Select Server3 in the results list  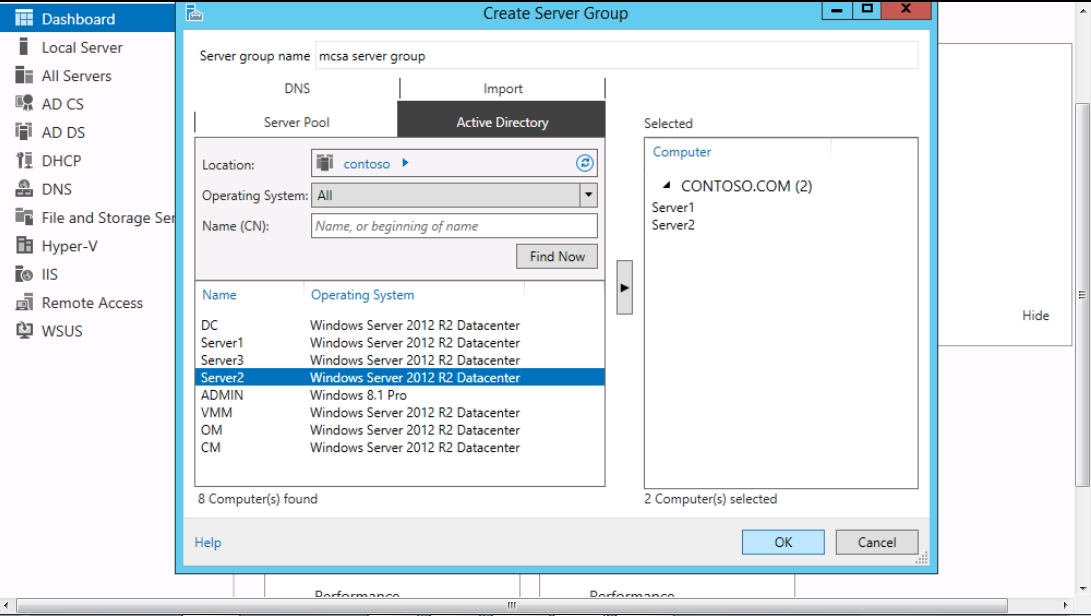[399, 360]
